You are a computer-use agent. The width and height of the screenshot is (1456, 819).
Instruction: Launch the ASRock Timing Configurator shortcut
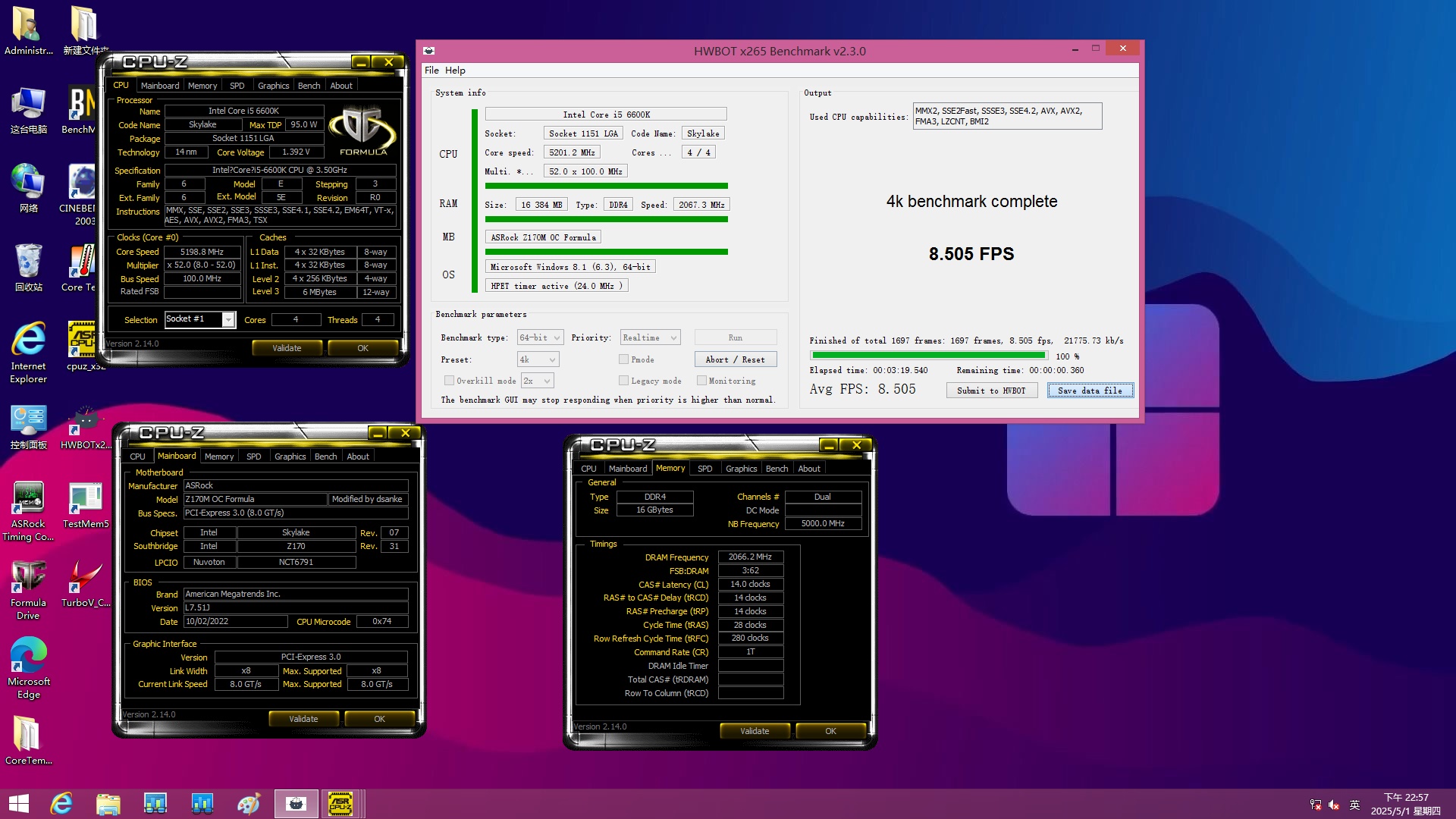click(28, 510)
